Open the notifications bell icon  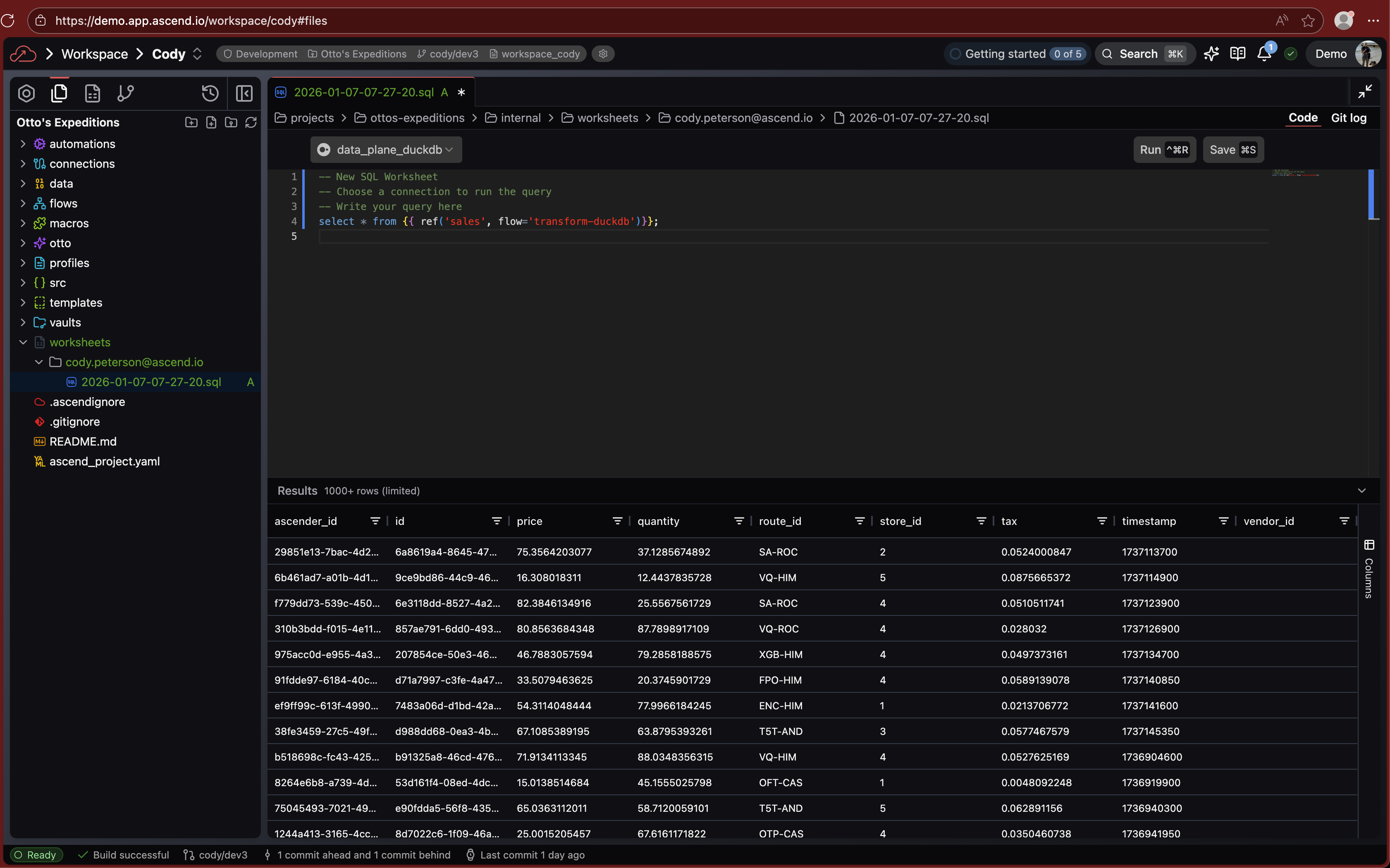pos(1263,54)
